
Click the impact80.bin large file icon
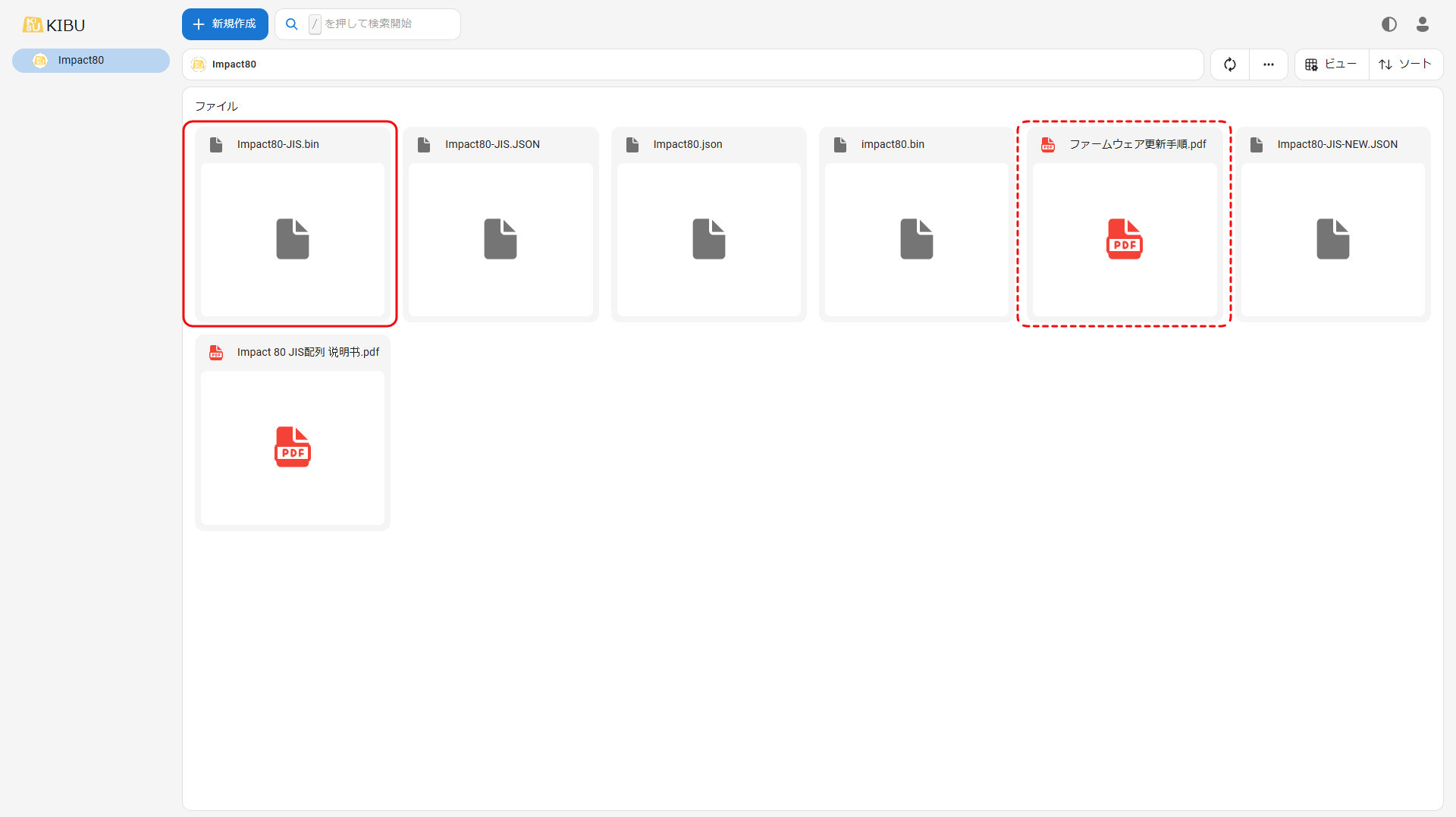(916, 239)
